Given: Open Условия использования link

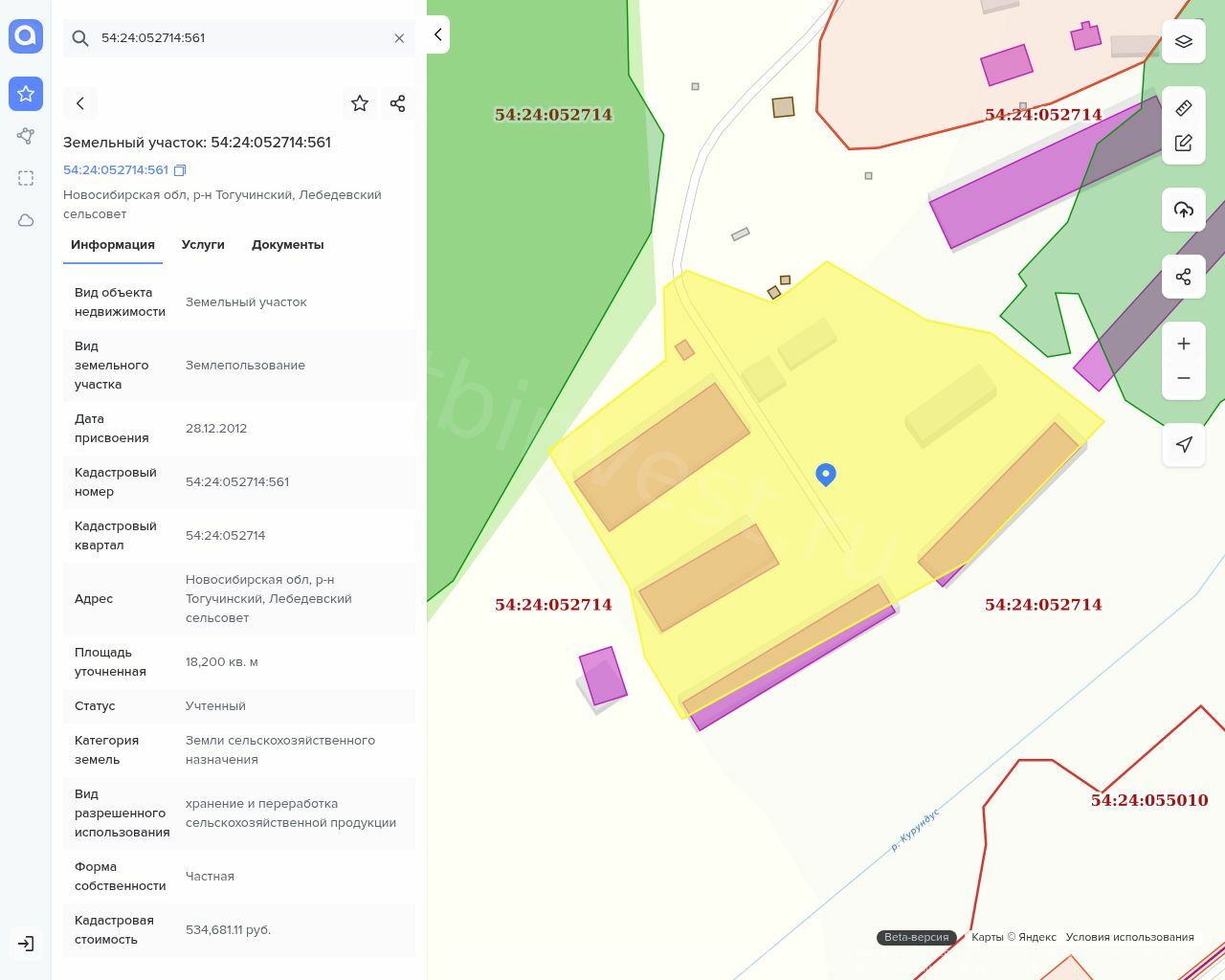Looking at the screenshot, I should [x=1129, y=937].
